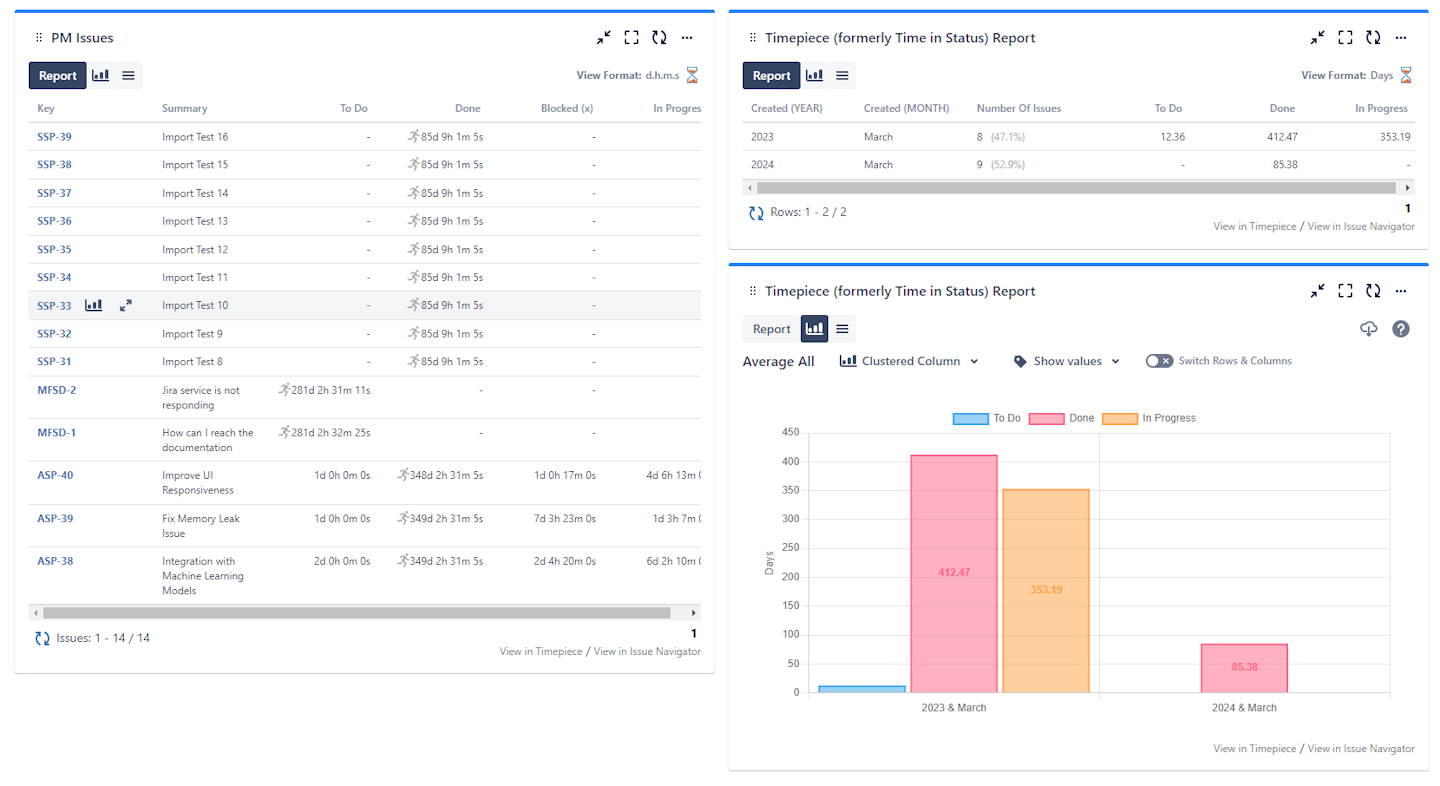The width and height of the screenshot is (1440, 786).
Task: Enable Switch Rows & Columns
Action: (x=1159, y=361)
